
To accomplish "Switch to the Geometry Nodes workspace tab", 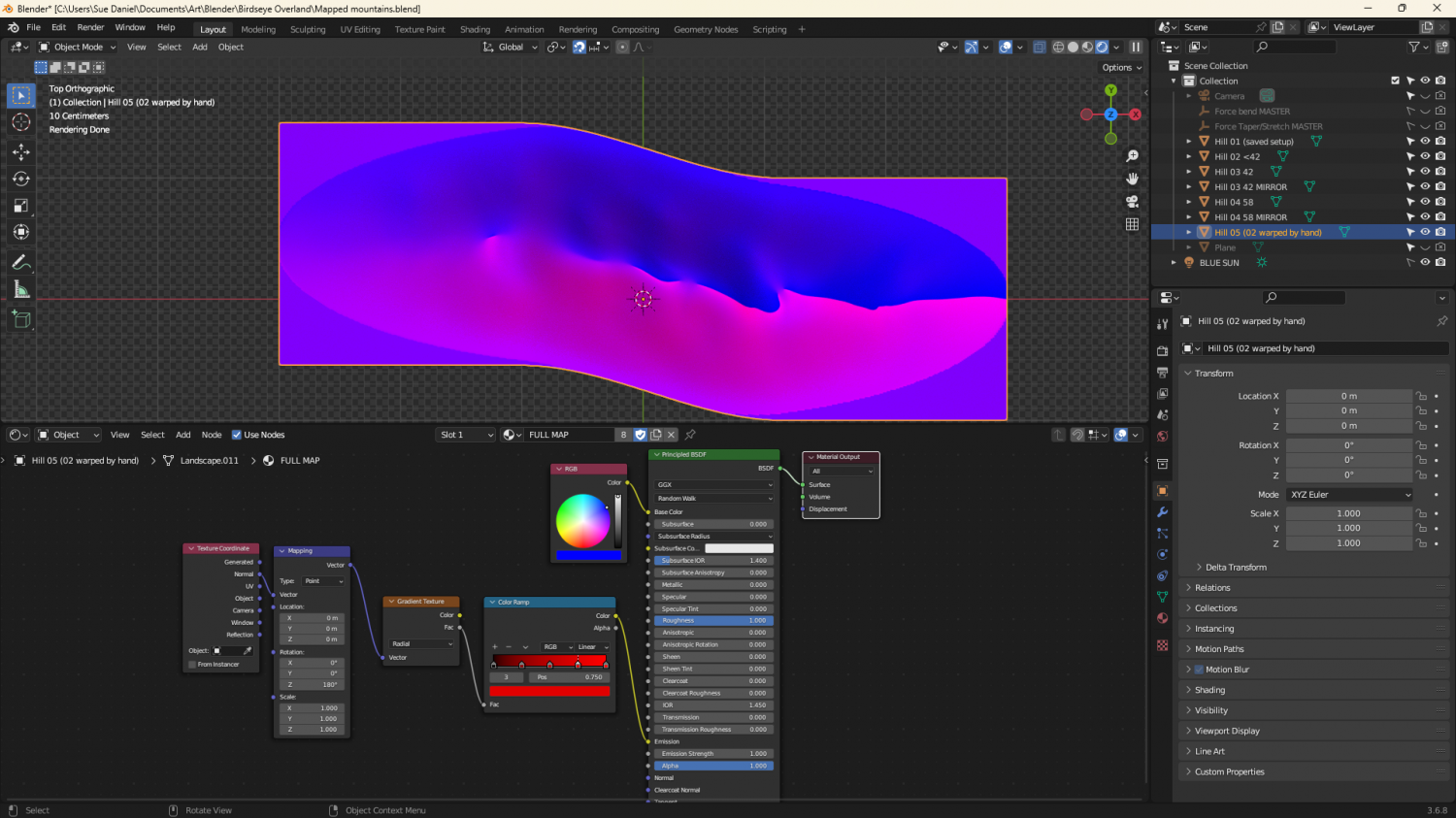I will (x=706, y=29).
